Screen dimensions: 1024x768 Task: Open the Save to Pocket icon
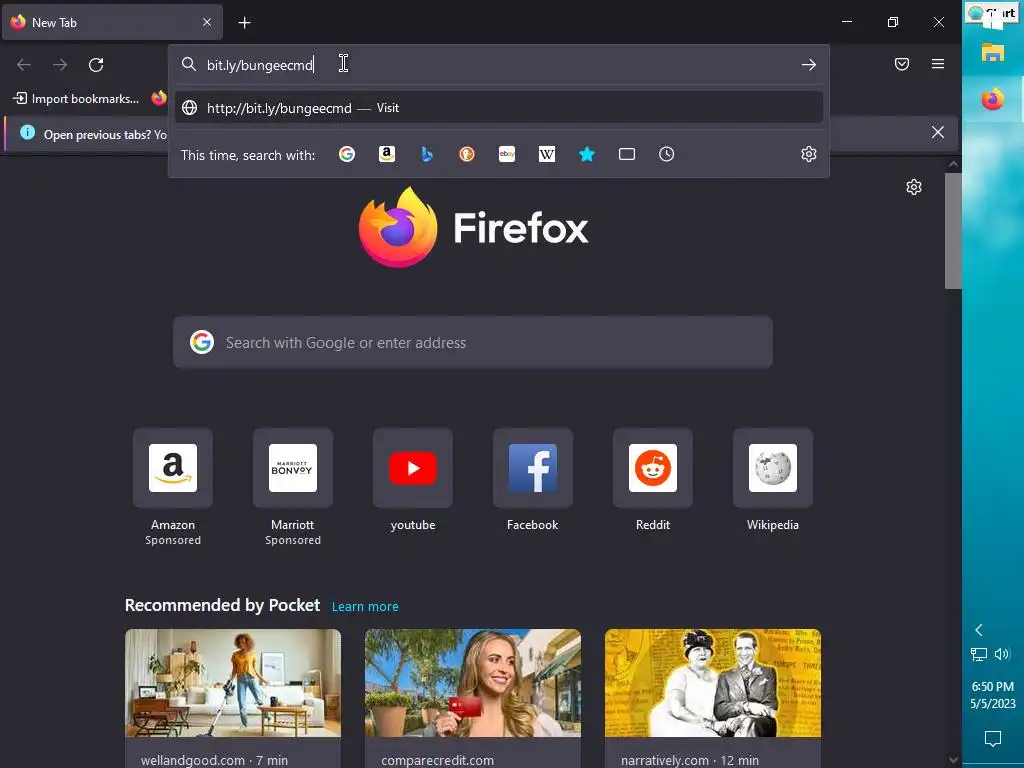(902, 64)
